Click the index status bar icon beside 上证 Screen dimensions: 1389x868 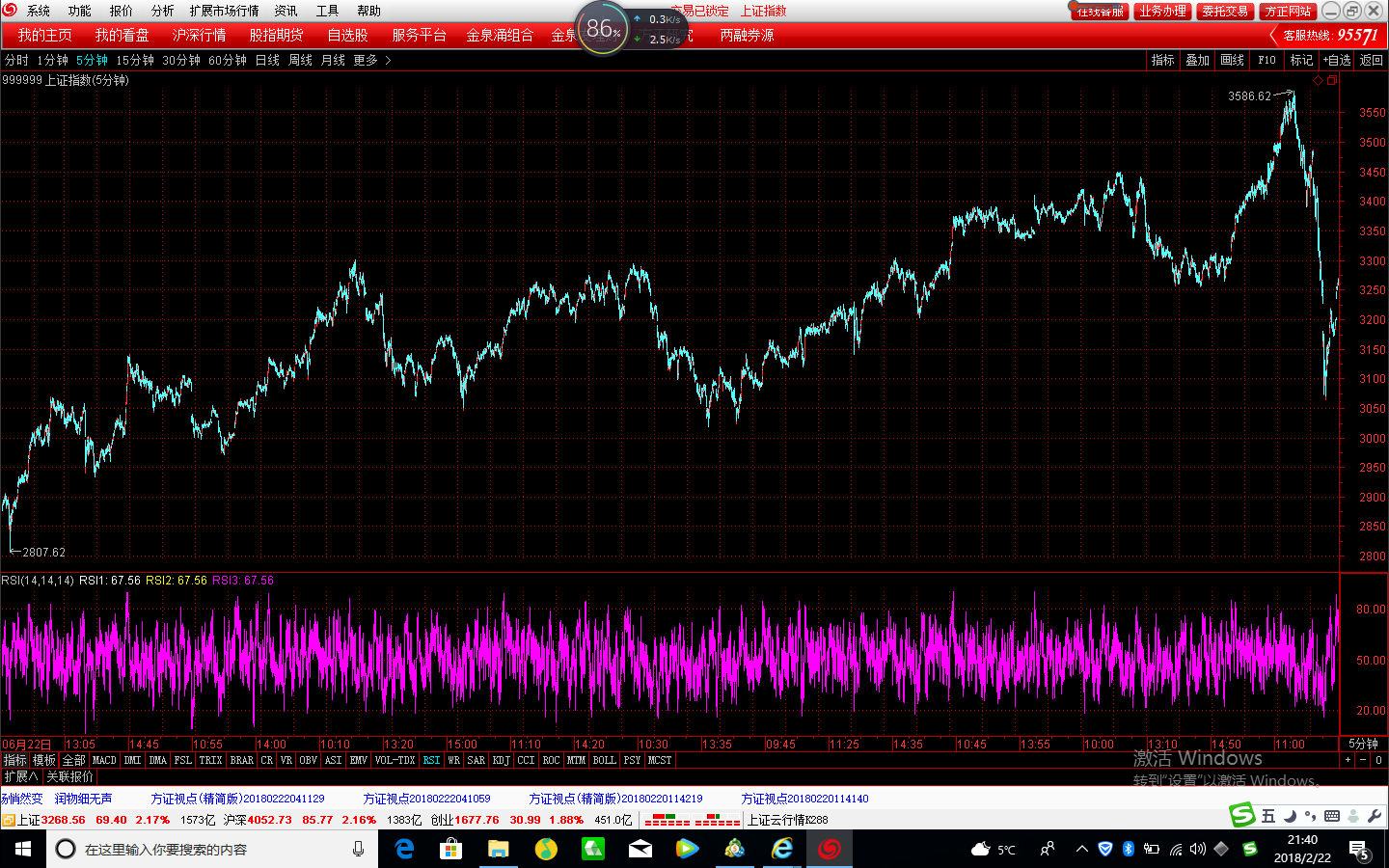9,820
